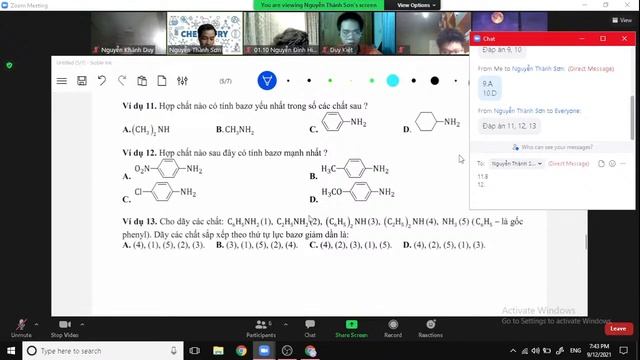Redo the whiteboard stroke
Image resolution: width=640 pixels, height=360 pixels.
click(122, 81)
